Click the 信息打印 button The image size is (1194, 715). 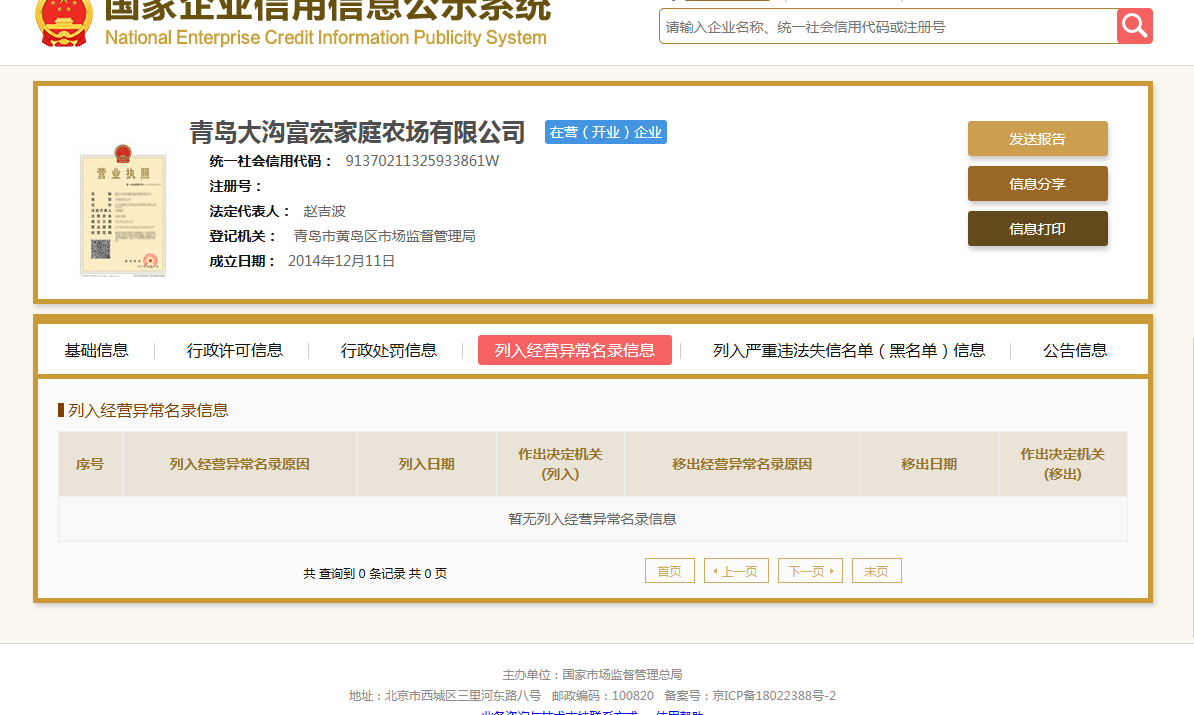[1037, 228]
